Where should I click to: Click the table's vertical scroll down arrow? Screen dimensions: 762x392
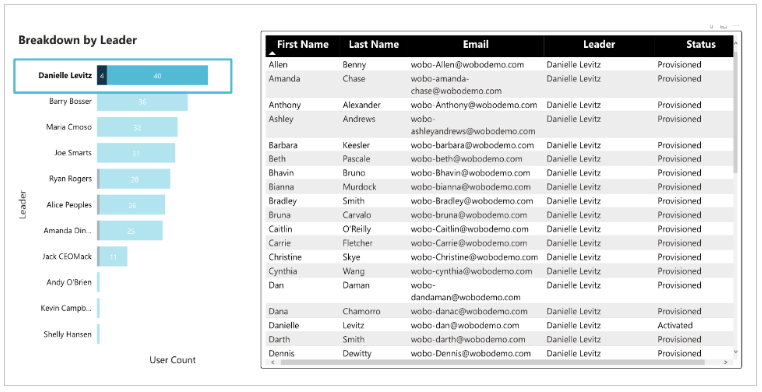pos(736,352)
